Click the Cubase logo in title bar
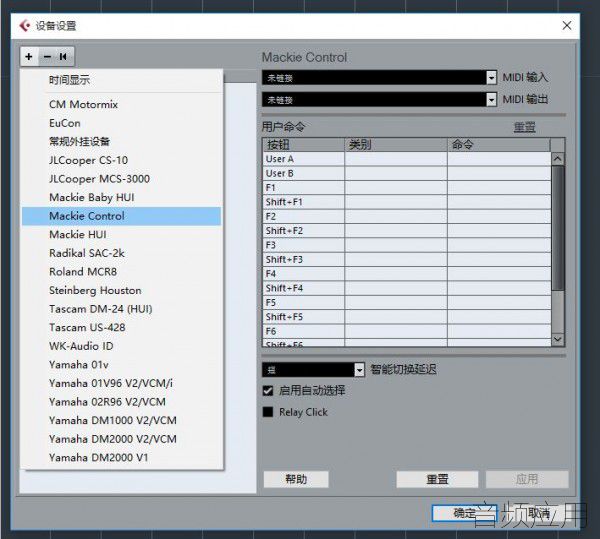The width and height of the screenshot is (600, 539). point(25,26)
